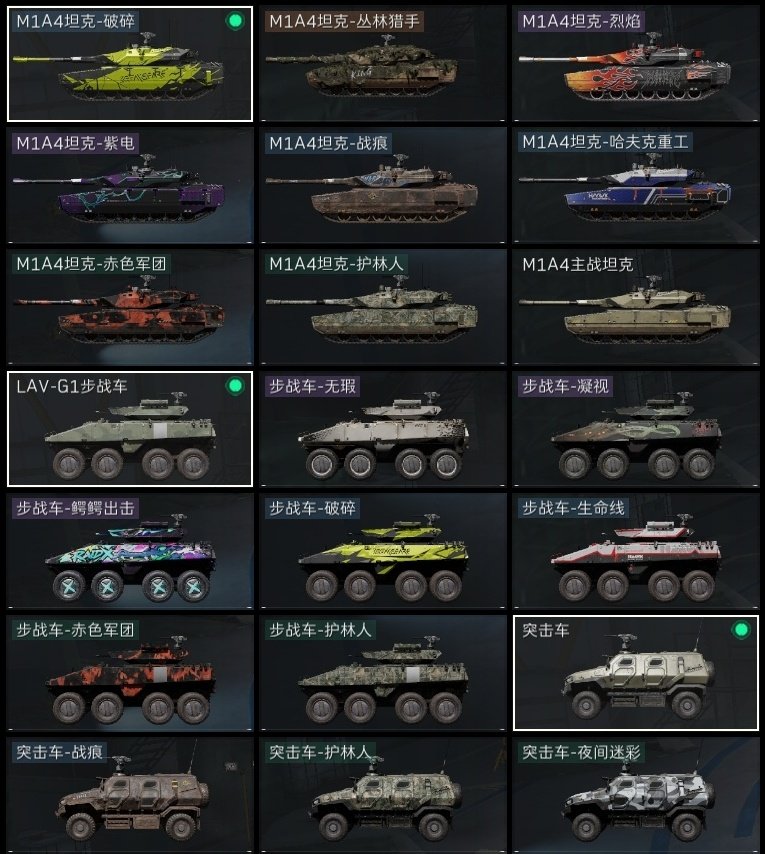Choose the 突击车-夜间迷彩 night camo skin

[x=635, y=795]
